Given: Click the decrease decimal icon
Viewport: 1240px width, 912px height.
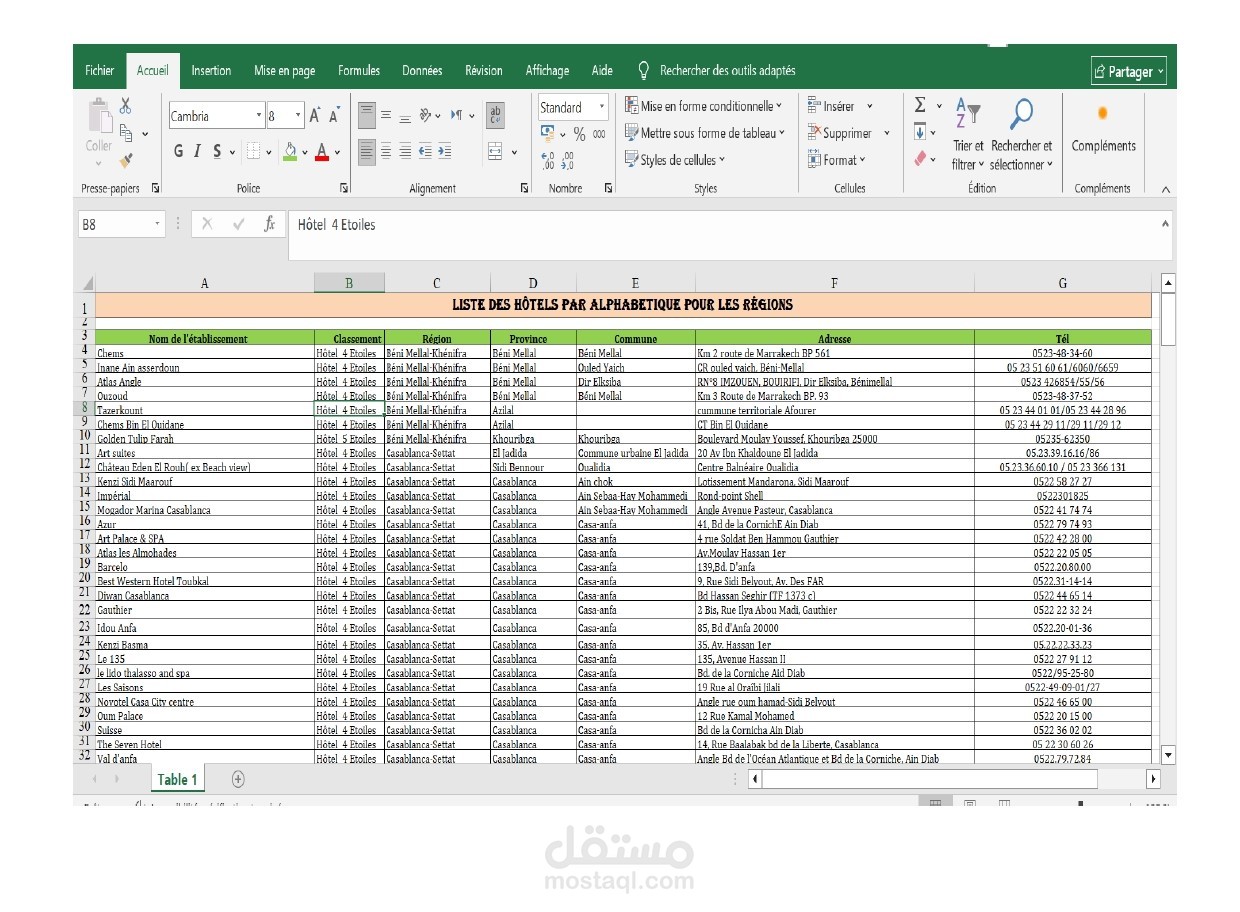Looking at the screenshot, I should [568, 161].
